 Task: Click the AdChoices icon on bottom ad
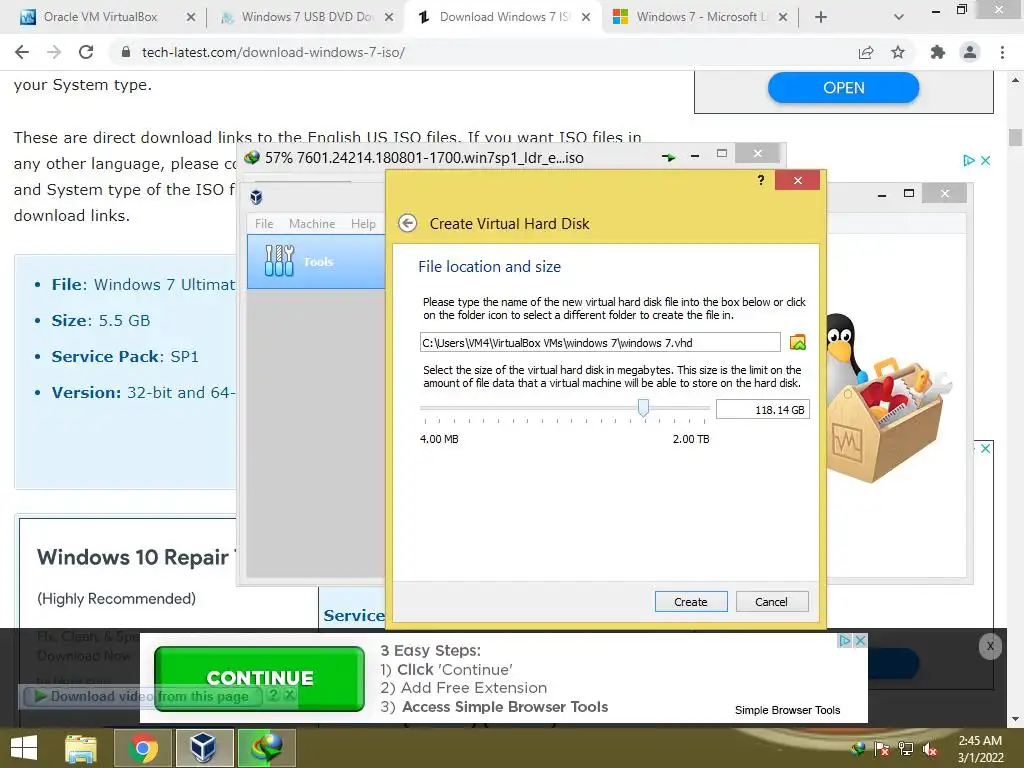pos(845,641)
